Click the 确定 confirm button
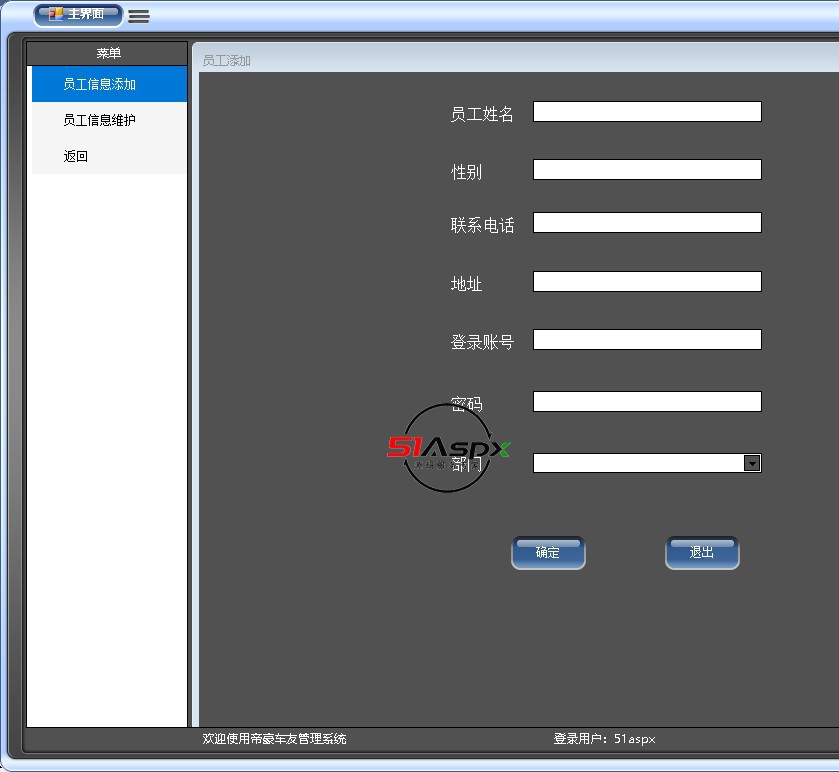Image resolution: width=839 pixels, height=772 pixels. tap(548, 553)
